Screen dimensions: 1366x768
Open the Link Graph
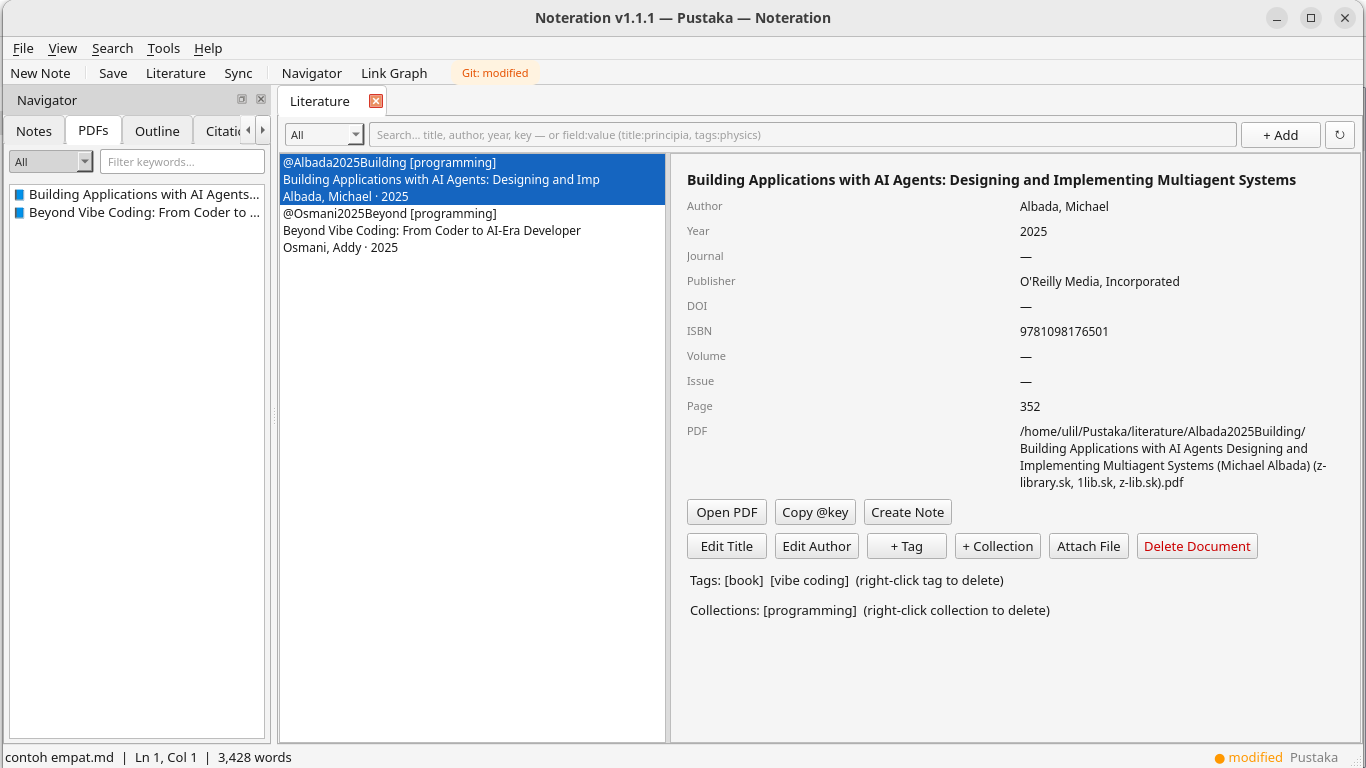pyautogui.click(x=394, y=73)
